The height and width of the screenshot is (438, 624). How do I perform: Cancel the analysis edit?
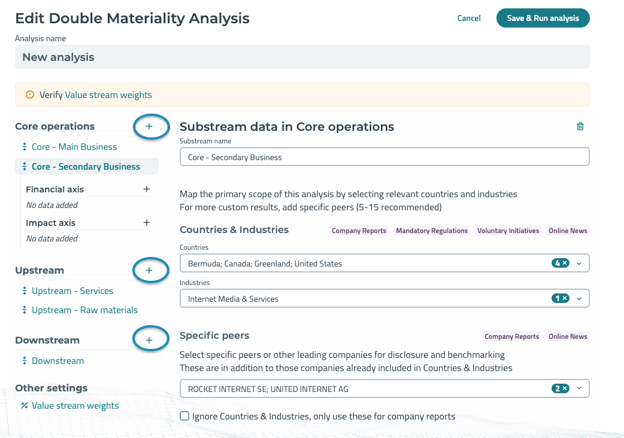[468, 18]
